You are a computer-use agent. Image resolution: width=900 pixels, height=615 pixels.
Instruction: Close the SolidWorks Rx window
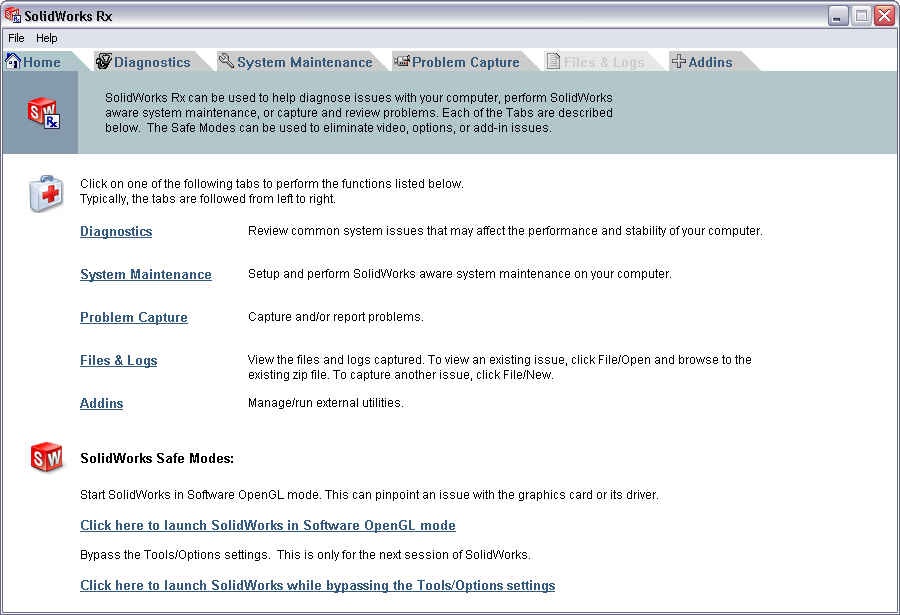tap(885, 16)
